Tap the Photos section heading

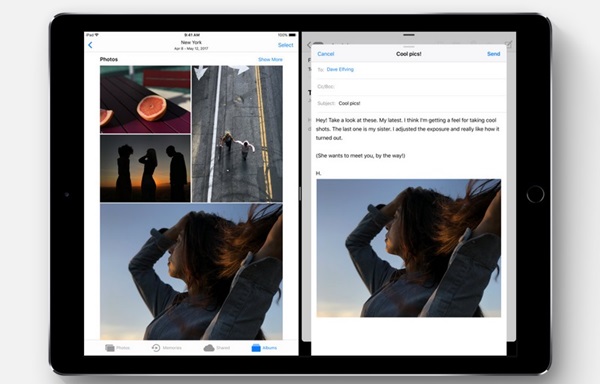(x=109, y=59)
